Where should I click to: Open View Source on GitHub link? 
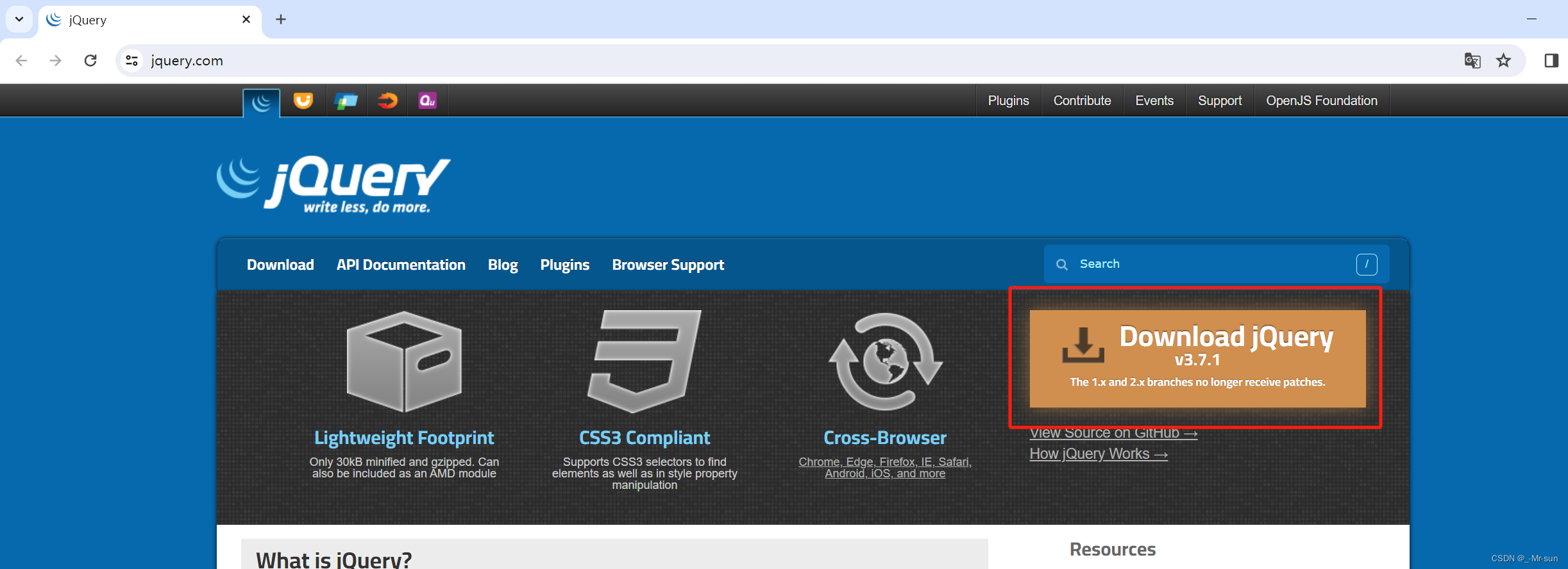1113,433
